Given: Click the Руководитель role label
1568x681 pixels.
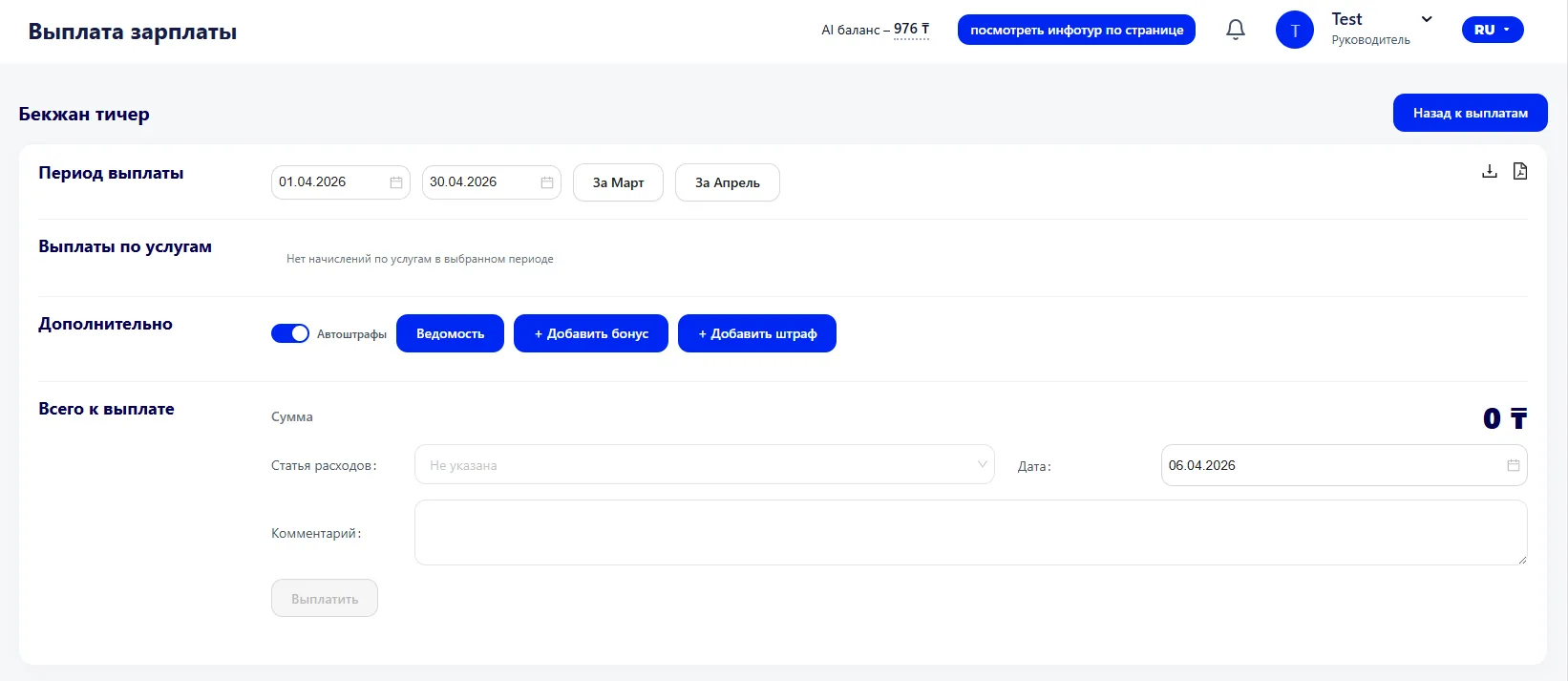Looking at the screenshot, I should pyautogui.click(x=1370, y=40).
